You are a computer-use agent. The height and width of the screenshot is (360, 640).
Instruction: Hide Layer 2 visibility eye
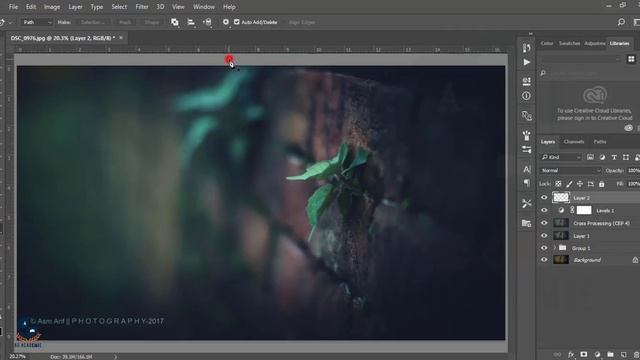click(x=544, y=198)
